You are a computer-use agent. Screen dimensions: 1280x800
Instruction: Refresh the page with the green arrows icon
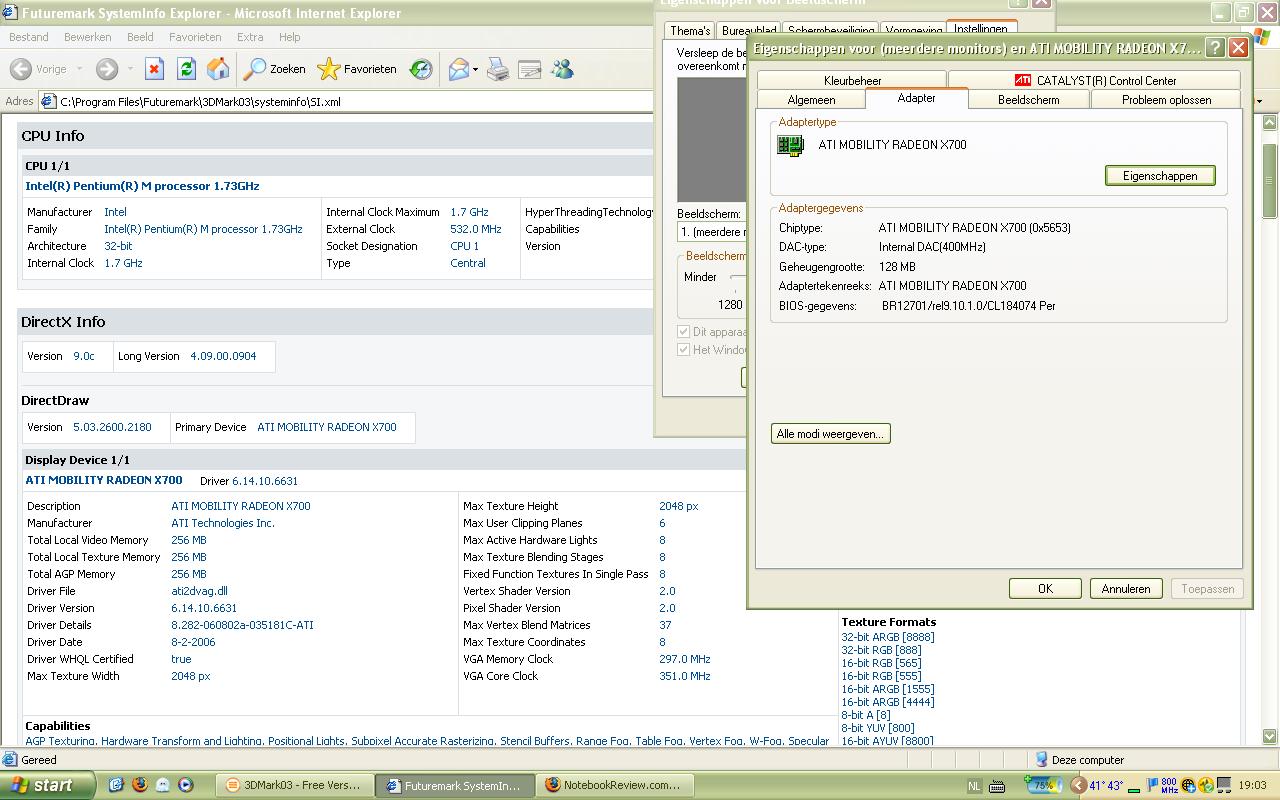pos(186,69)
